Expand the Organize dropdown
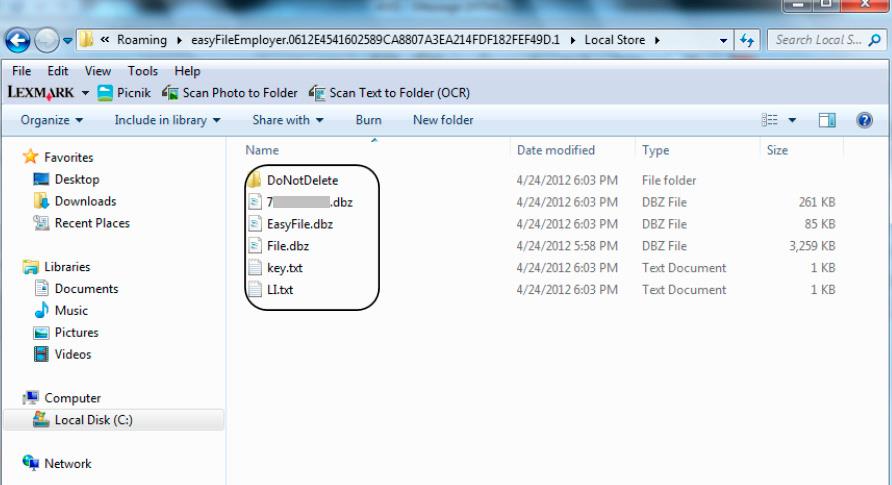 click(x=52, y=120)
